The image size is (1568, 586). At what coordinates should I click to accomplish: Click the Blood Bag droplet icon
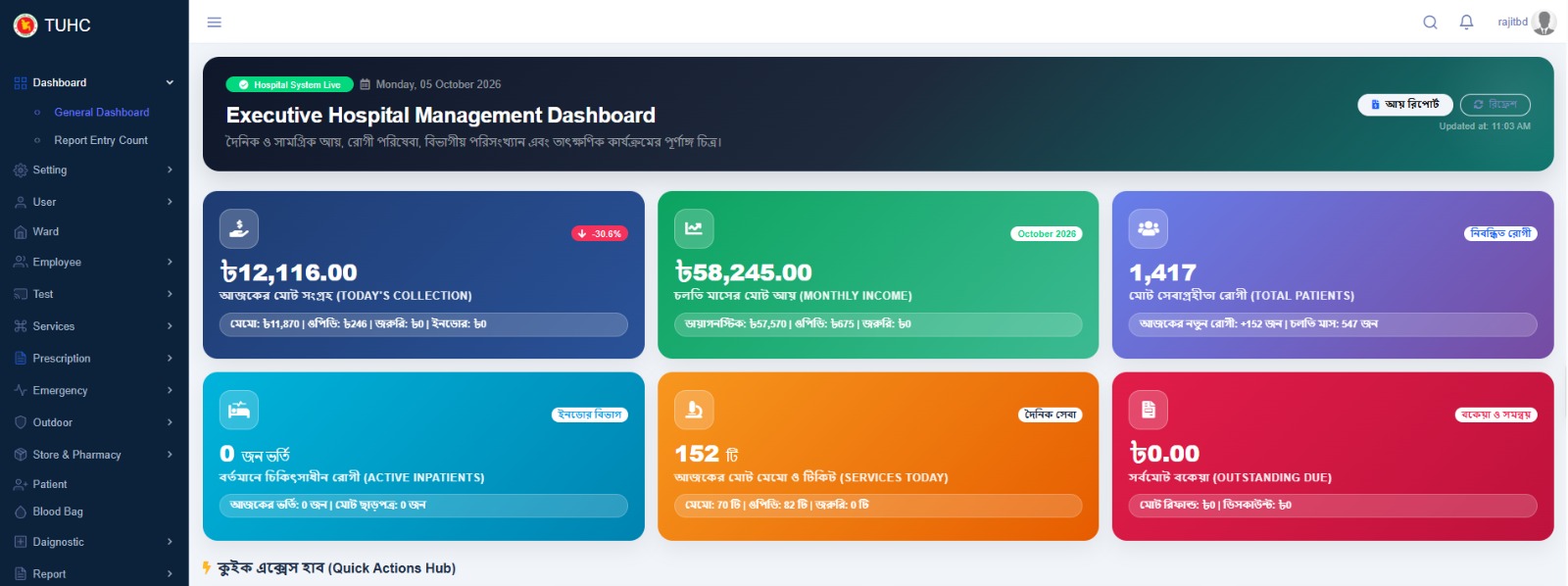(21, 512)
